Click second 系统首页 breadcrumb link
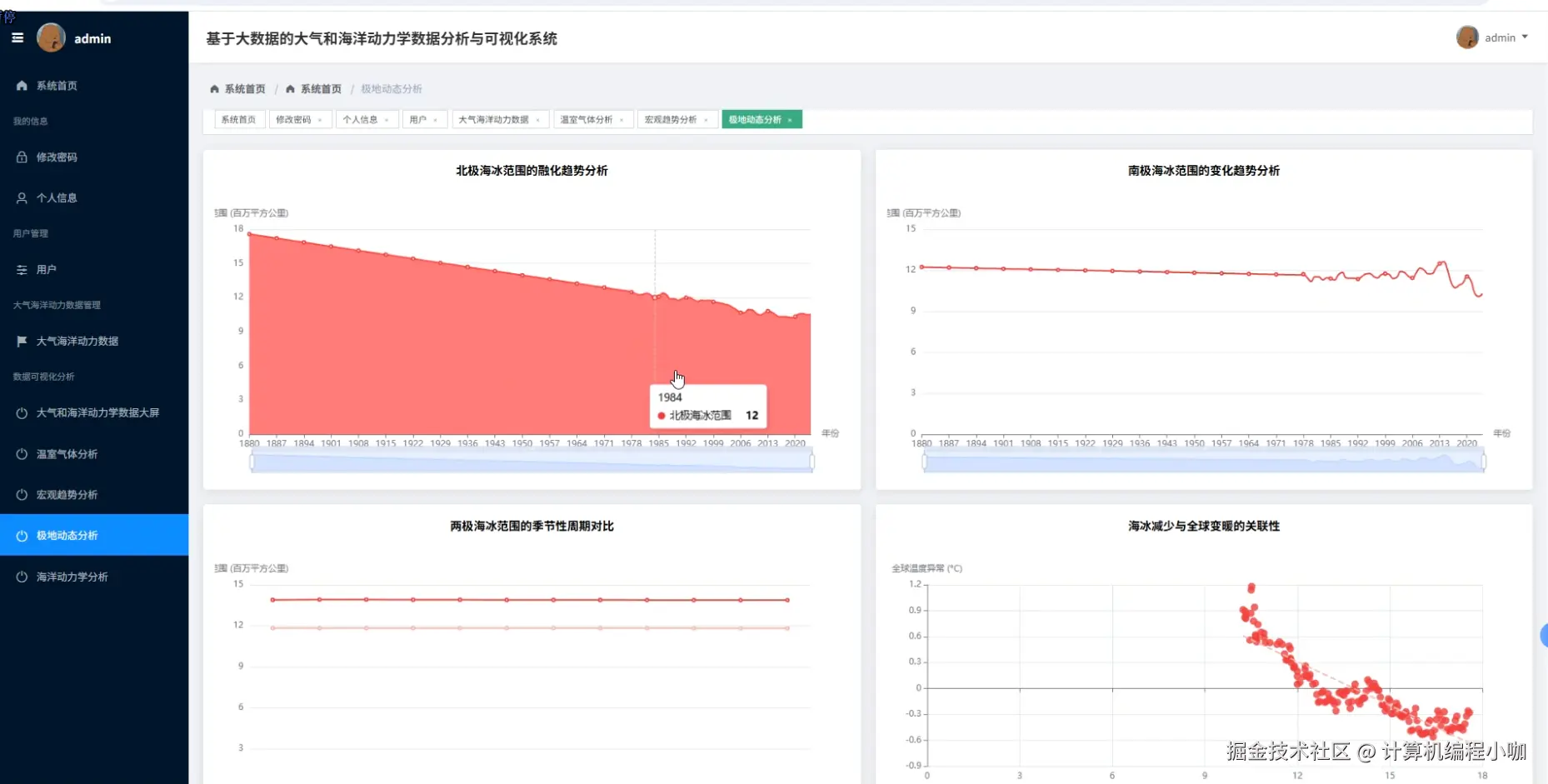The image size is (1548, 784). [321, 89]
